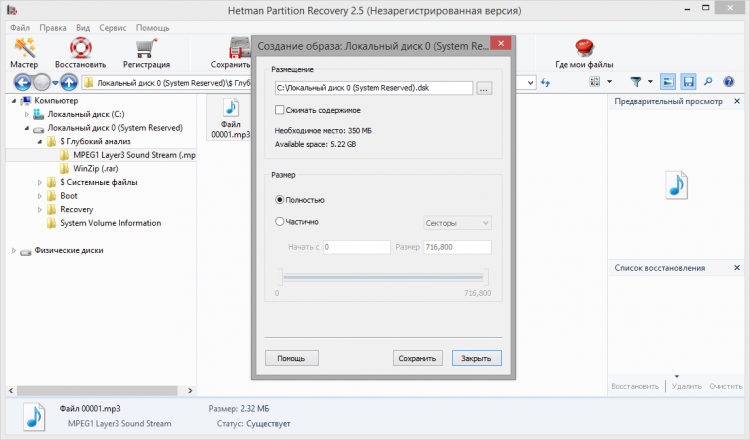The image size is (750, 440).
Task: Click the save disk icon in toolbar
Action: click(x=688, y=82)
